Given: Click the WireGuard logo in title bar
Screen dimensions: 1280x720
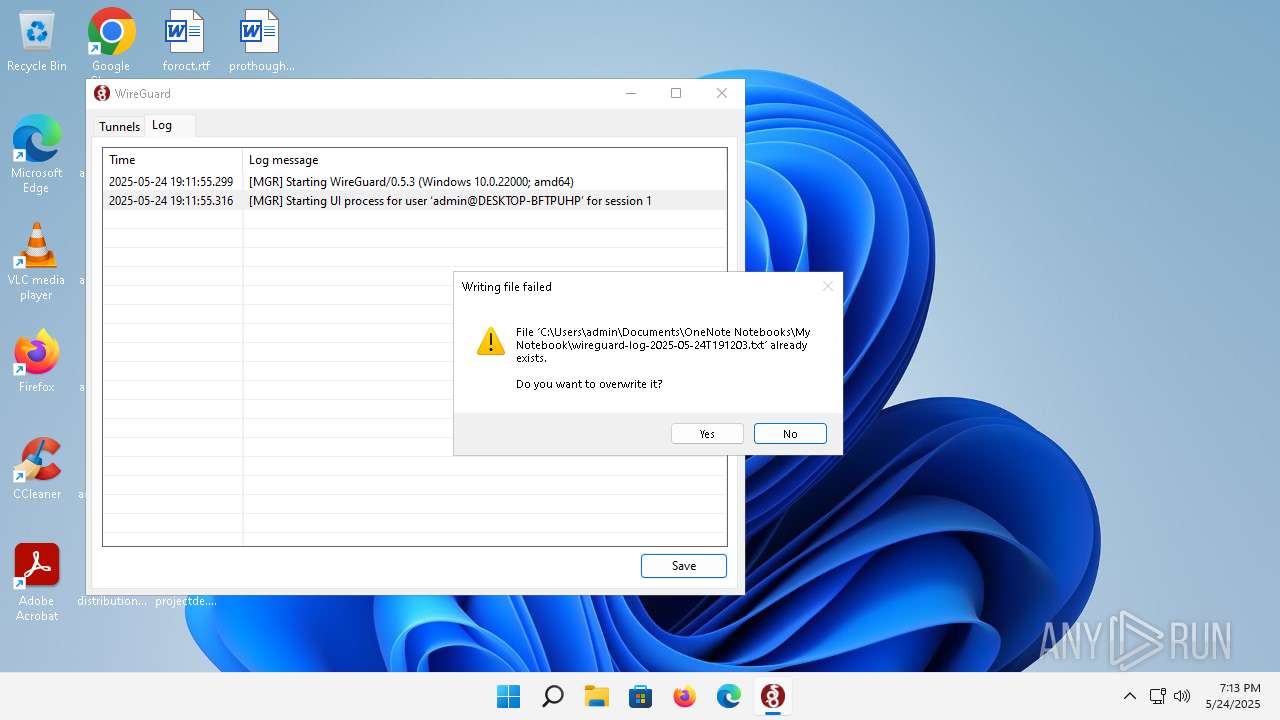Looking at the screenshot, I should [x=102, y=93].
